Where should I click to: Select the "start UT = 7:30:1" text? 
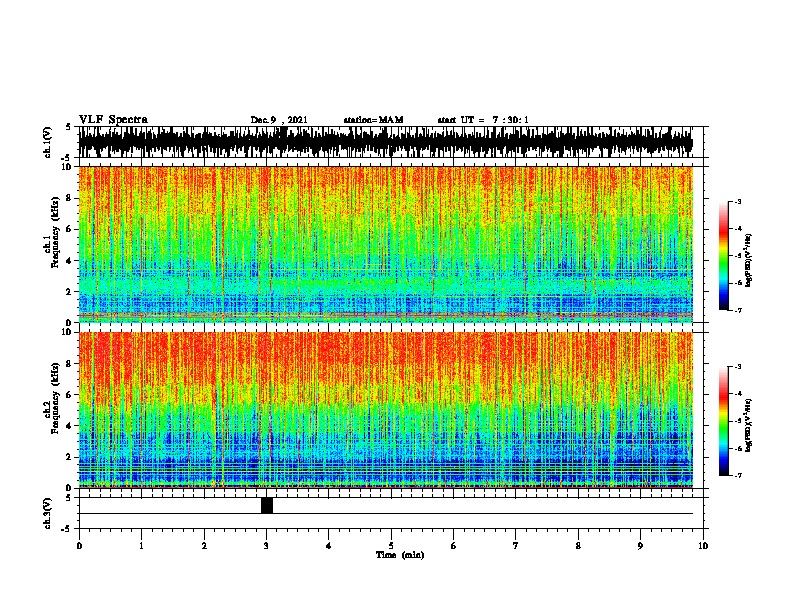(x=483, y=120)
